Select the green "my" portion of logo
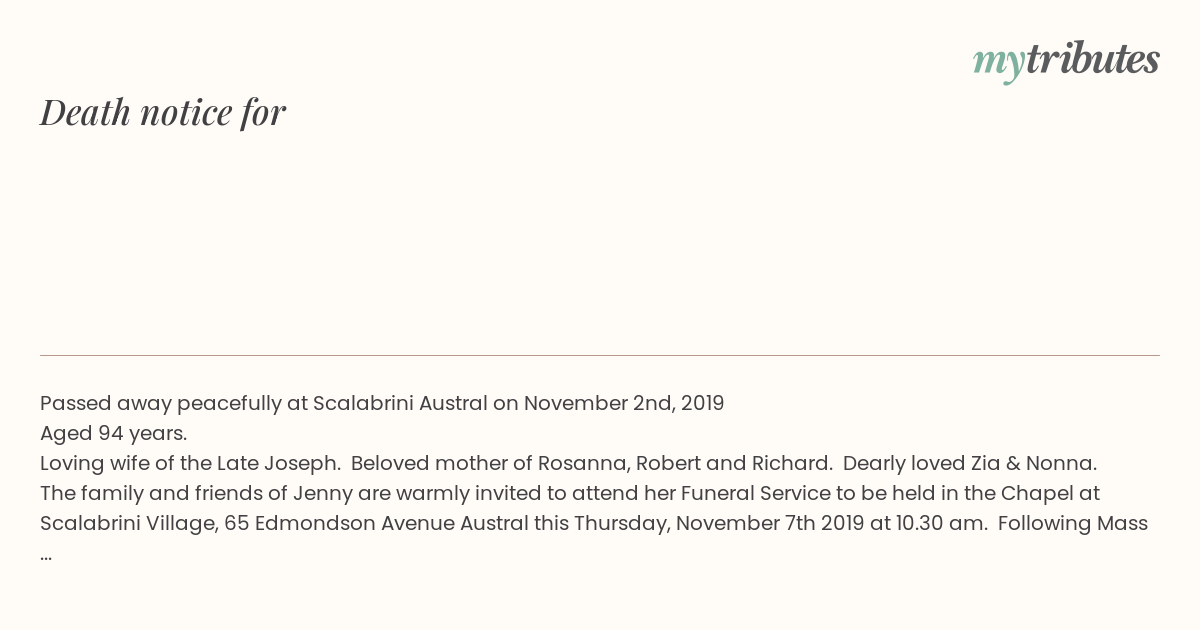This screenshot has width=1200, height=630. pyautogui.click(x=998, y=65)
